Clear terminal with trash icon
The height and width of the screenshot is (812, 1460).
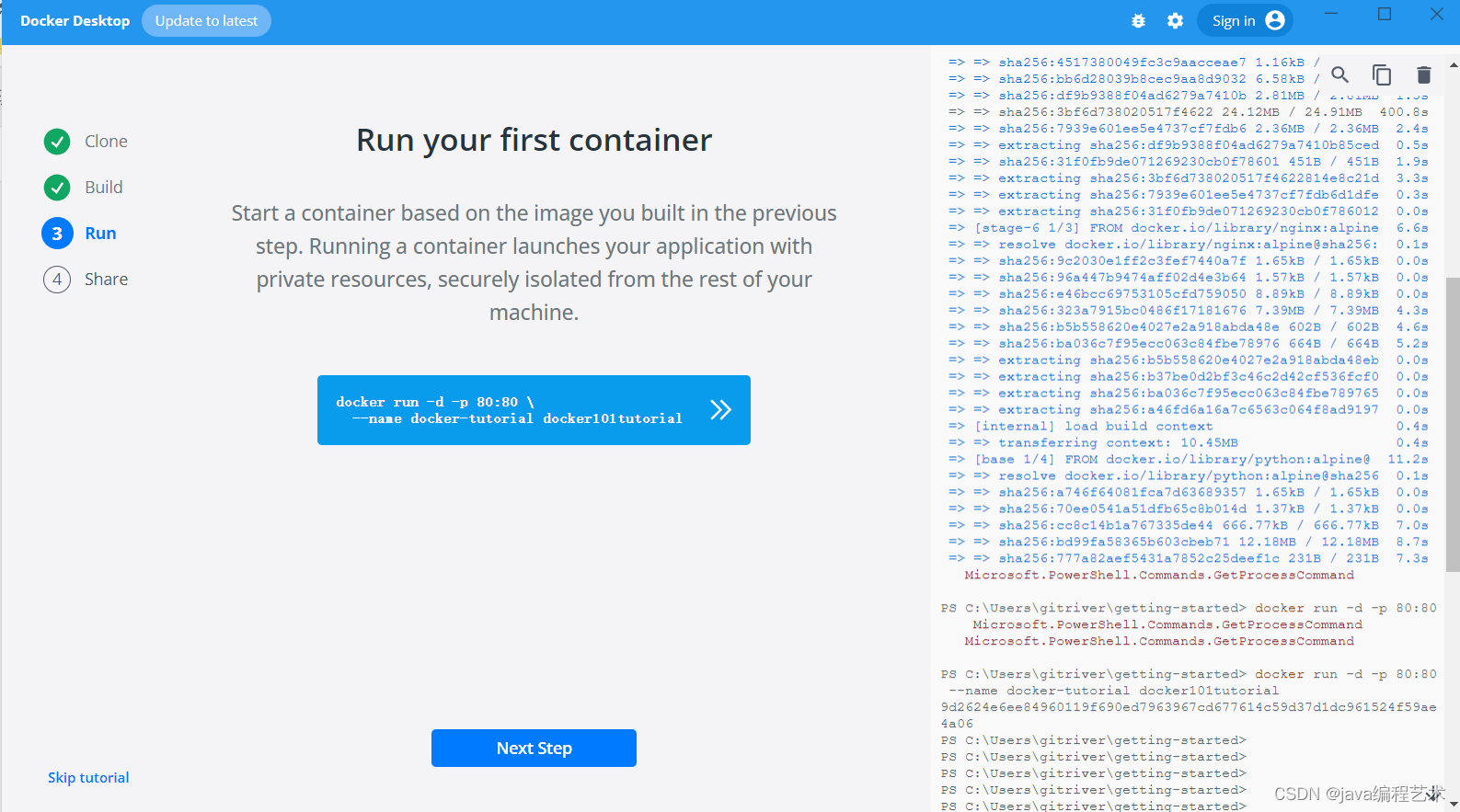coord(1423,74)
